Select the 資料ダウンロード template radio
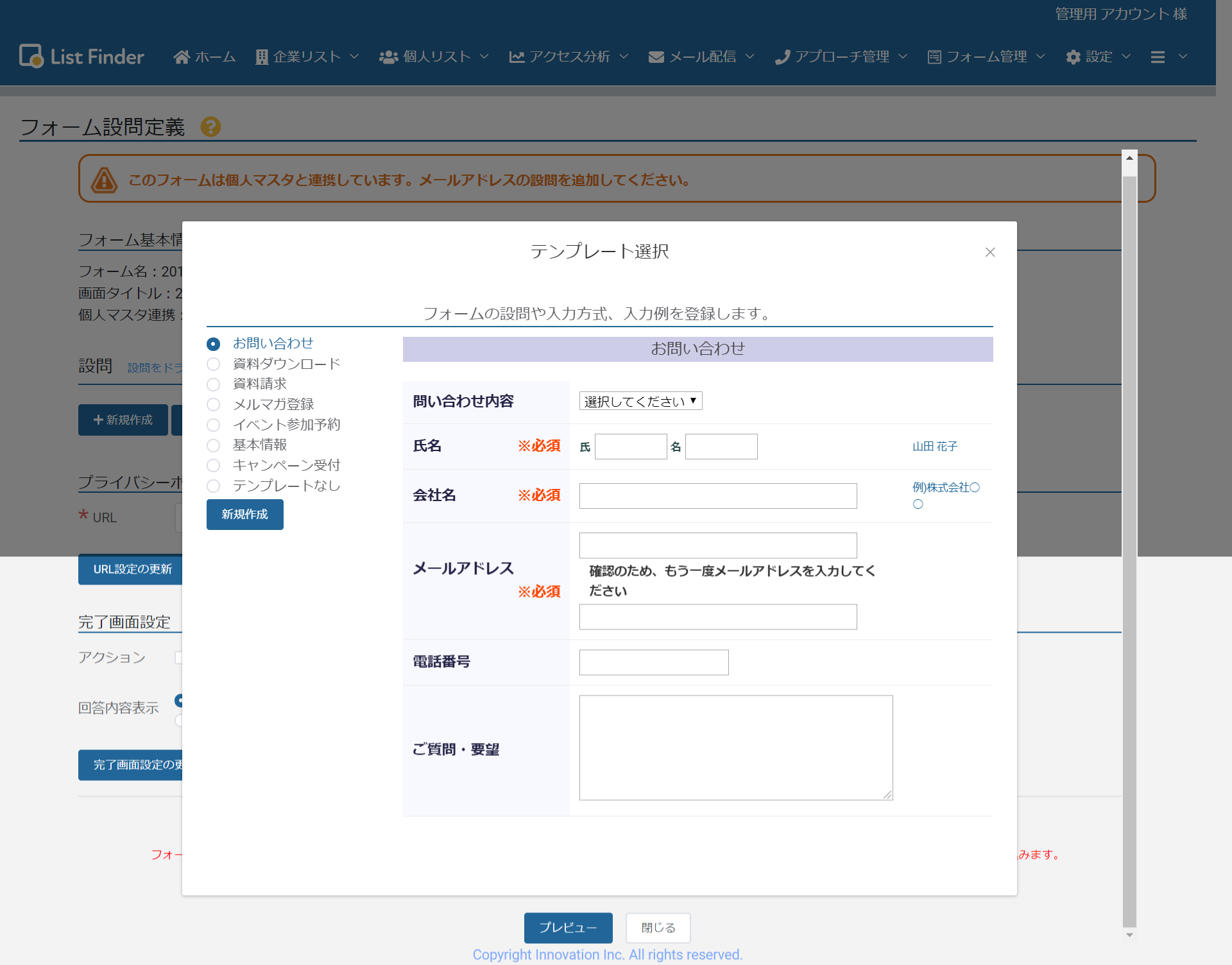Screen dimensions: 1232x965 (214, 364)
